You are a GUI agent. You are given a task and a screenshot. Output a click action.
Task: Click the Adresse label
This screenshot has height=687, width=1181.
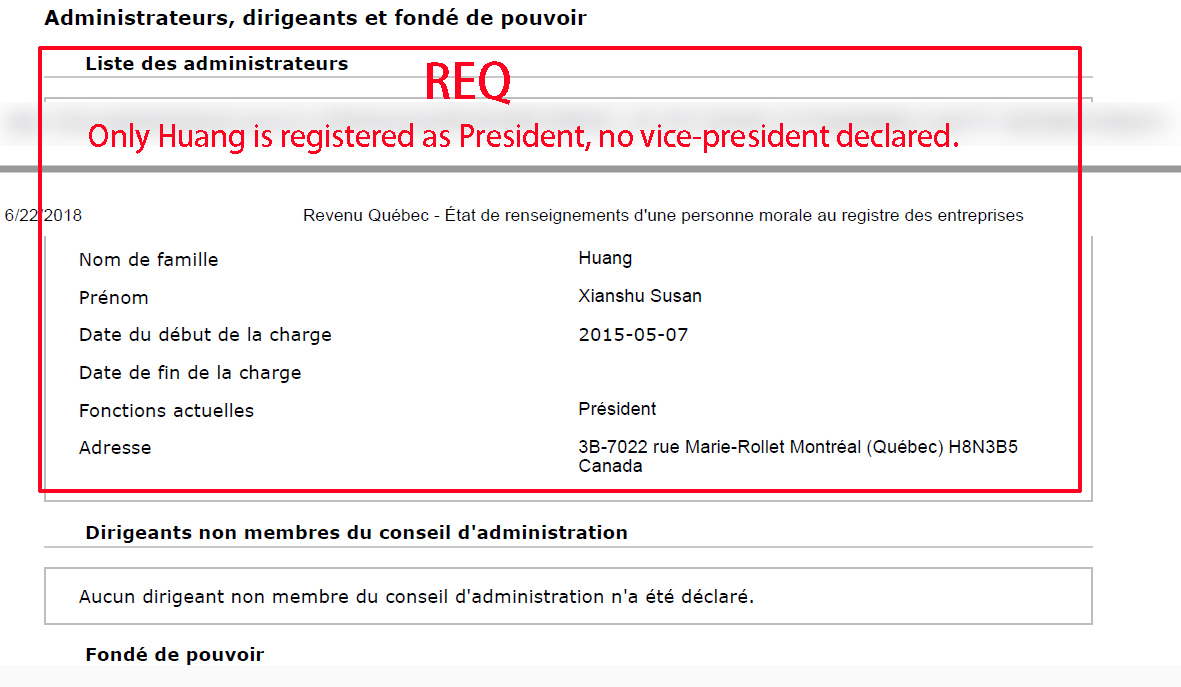tap(115, 447)
